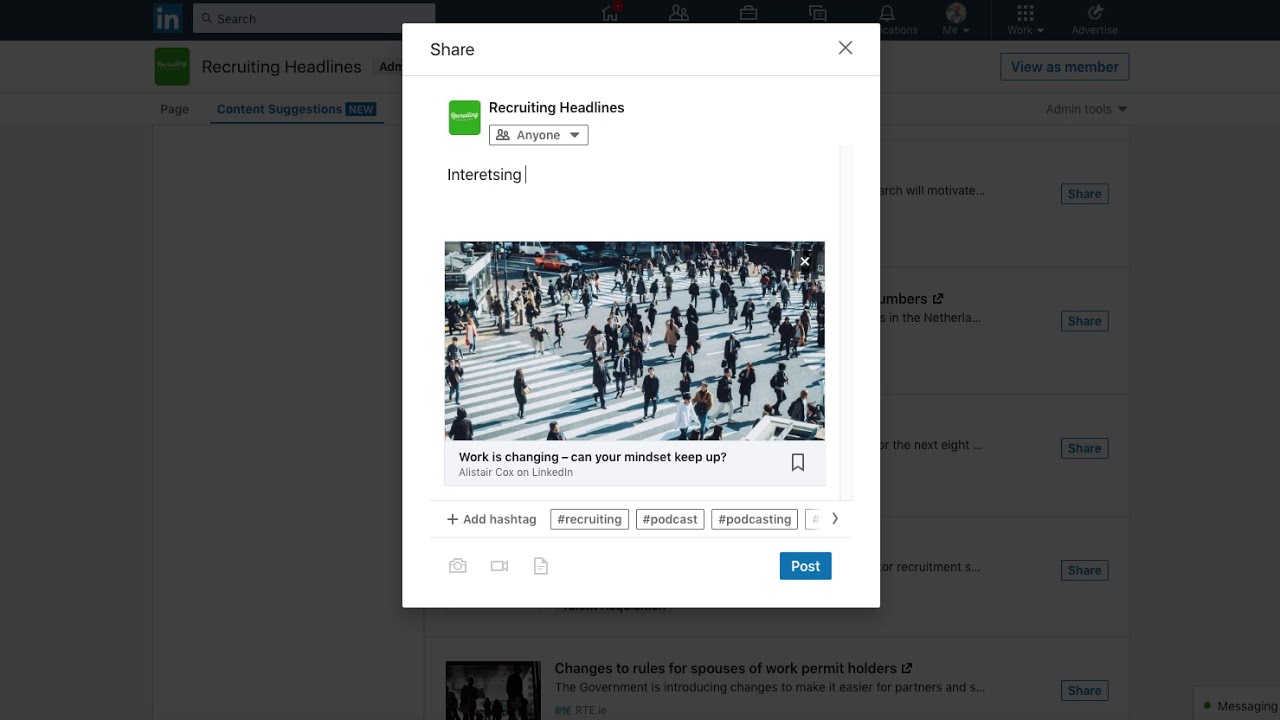Open My Network people icon
The image size is (1280, 720).
[679, 13]
